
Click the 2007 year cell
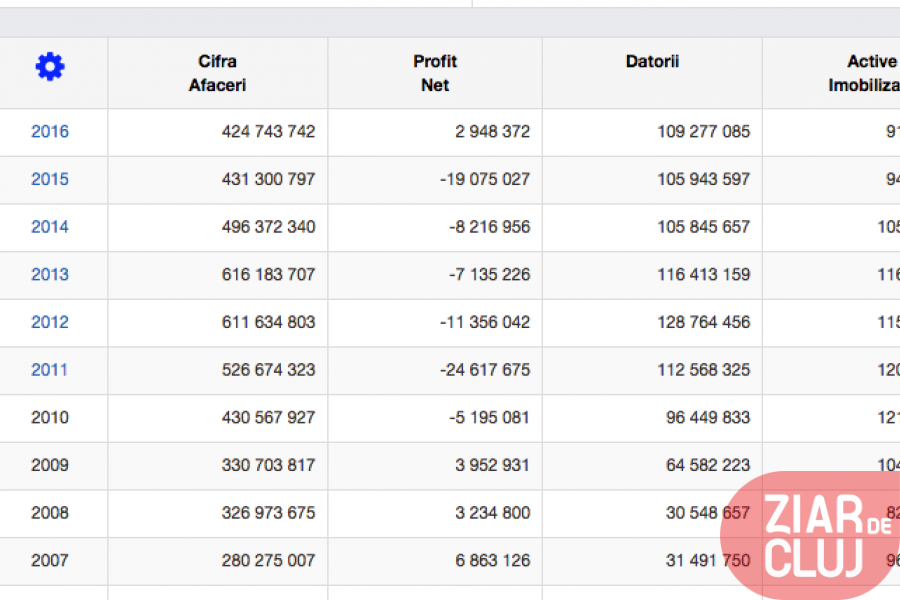click(x=50, y=560)
